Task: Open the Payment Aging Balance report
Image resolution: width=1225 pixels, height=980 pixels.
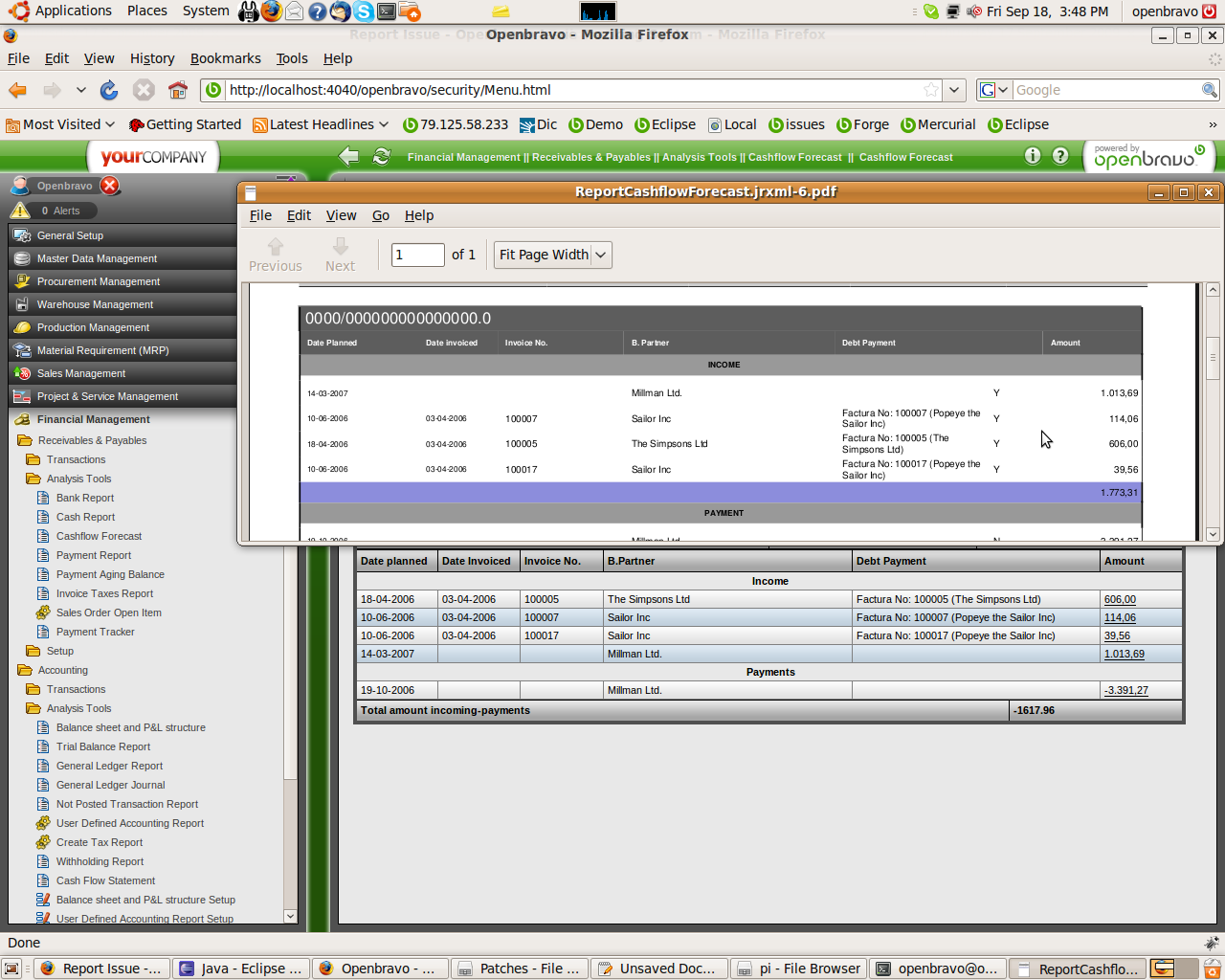Action: 110,574
